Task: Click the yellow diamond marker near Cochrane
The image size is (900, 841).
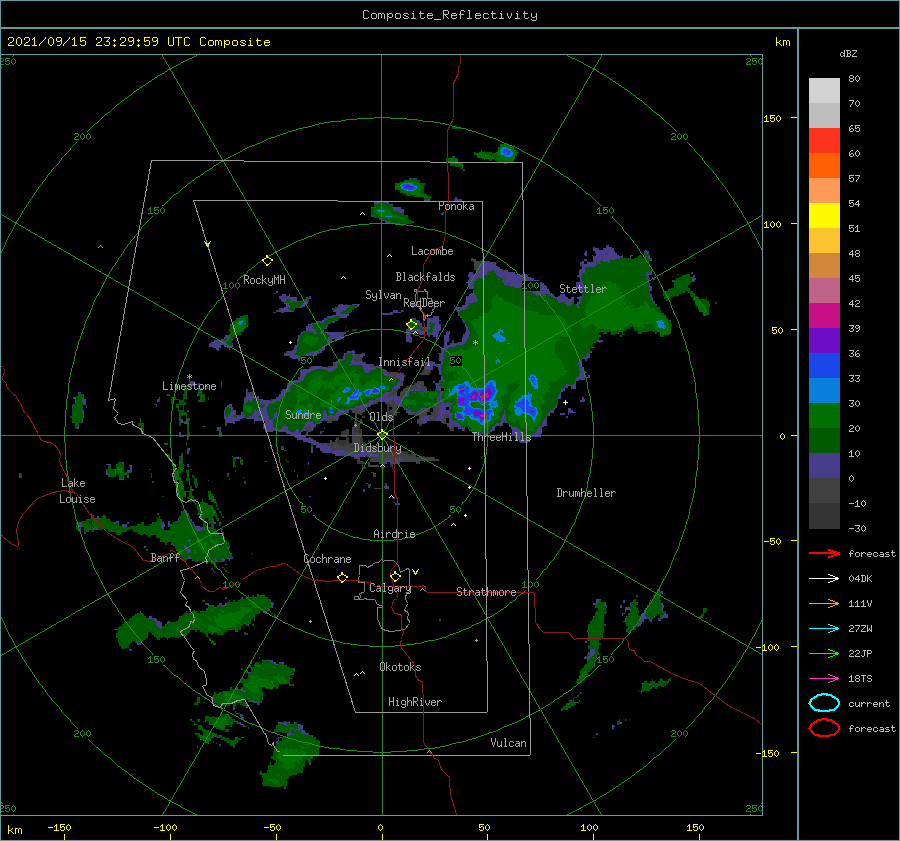Action: pos(342,577)
